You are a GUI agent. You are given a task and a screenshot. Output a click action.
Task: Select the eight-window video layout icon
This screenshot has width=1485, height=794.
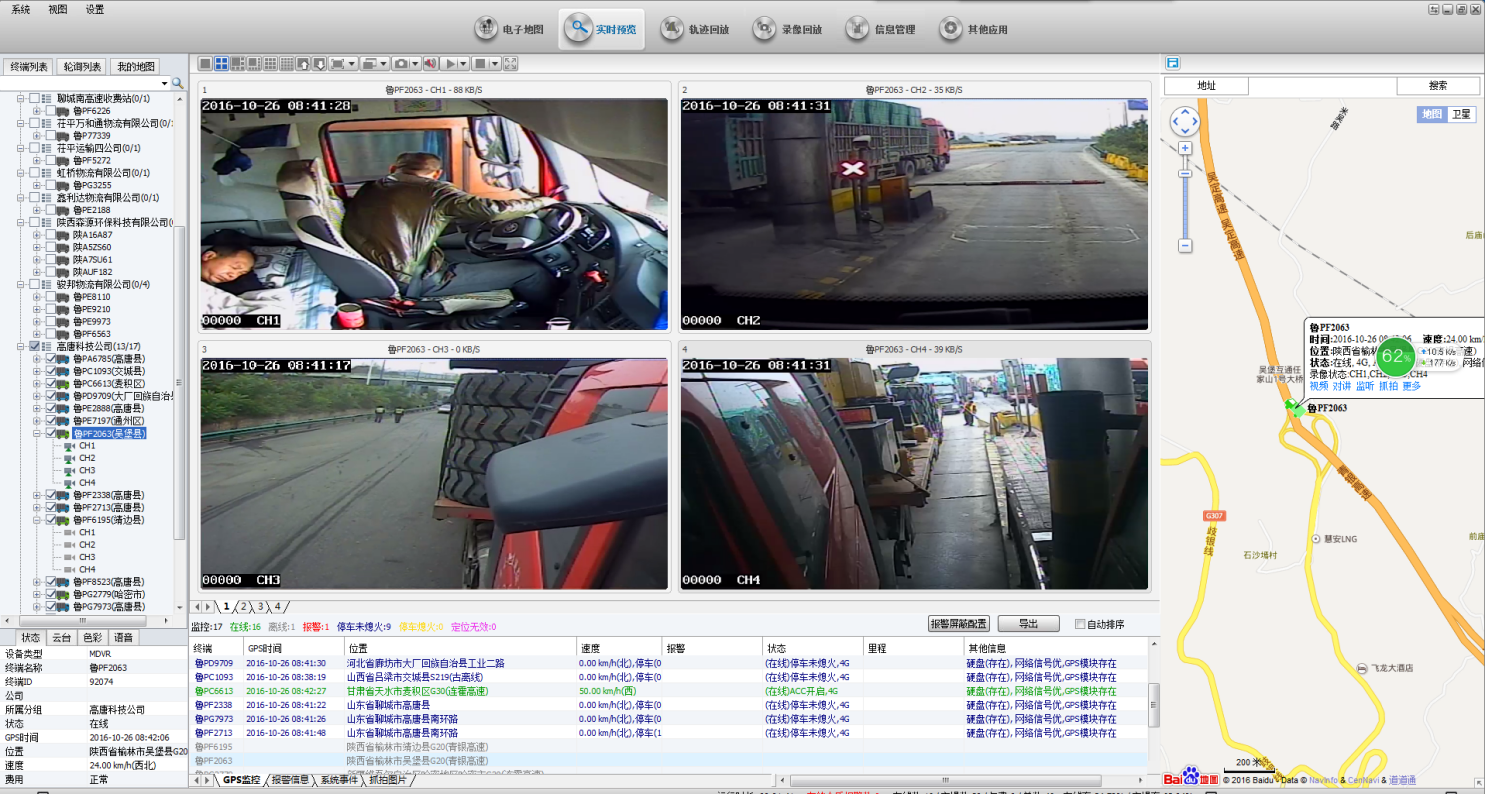pyautogui.click(x=254, y=63)
